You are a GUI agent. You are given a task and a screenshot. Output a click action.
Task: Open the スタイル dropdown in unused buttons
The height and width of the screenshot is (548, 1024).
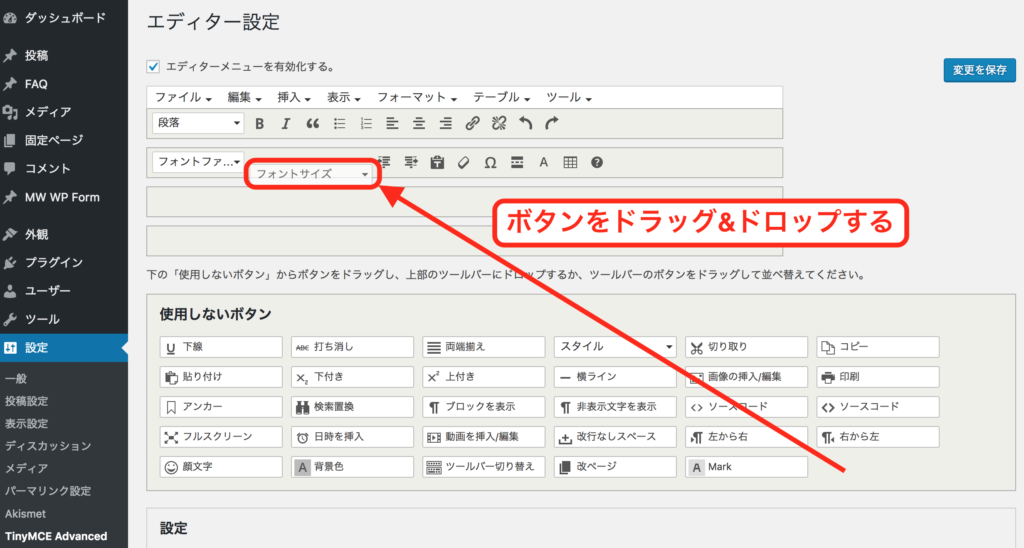(615, 347)
